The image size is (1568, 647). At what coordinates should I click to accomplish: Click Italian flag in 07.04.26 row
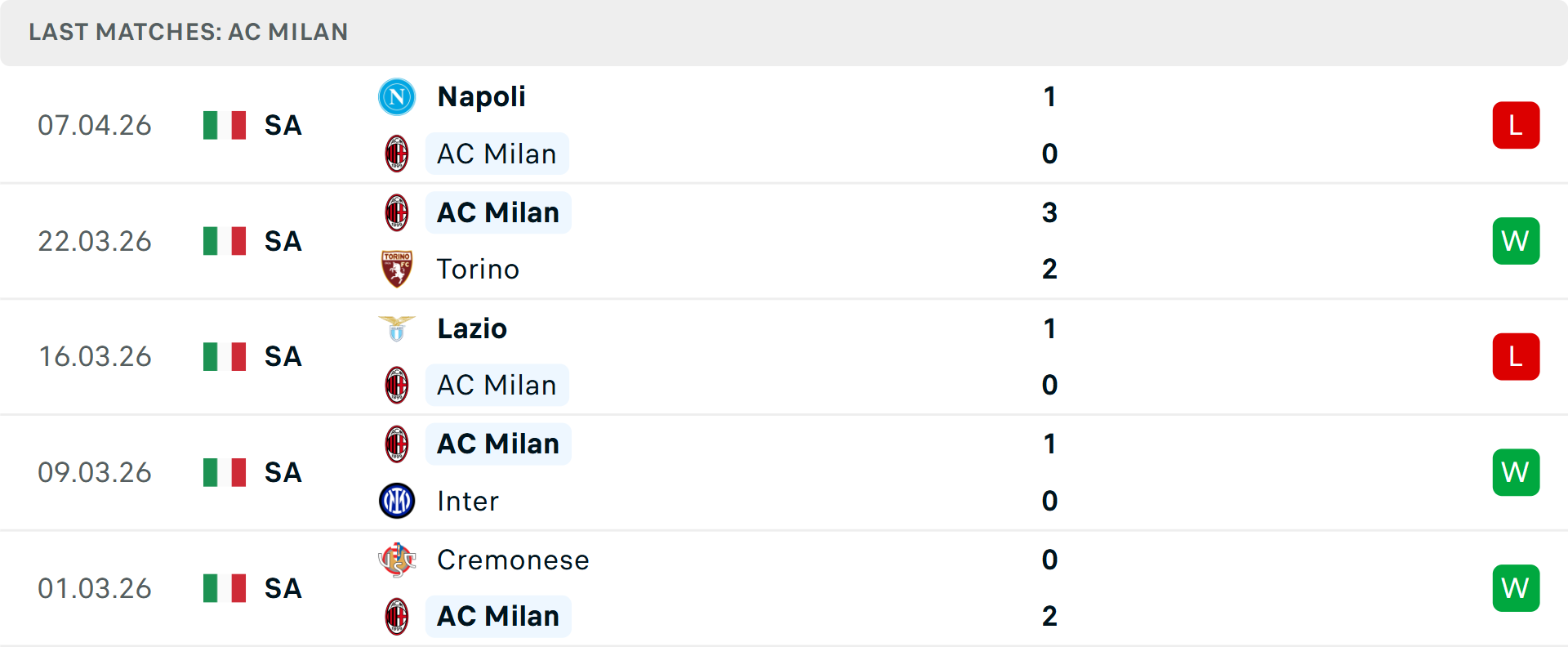point(225,126)
